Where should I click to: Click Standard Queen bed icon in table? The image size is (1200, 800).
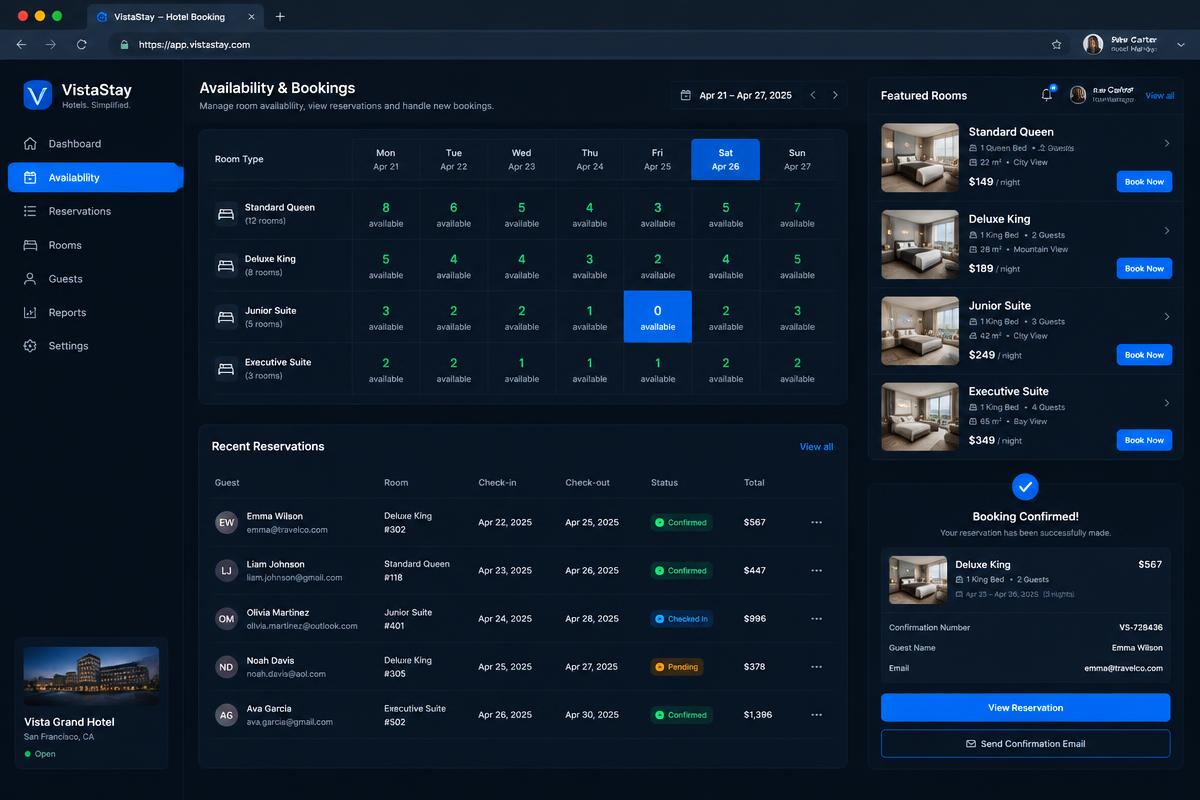226,213
